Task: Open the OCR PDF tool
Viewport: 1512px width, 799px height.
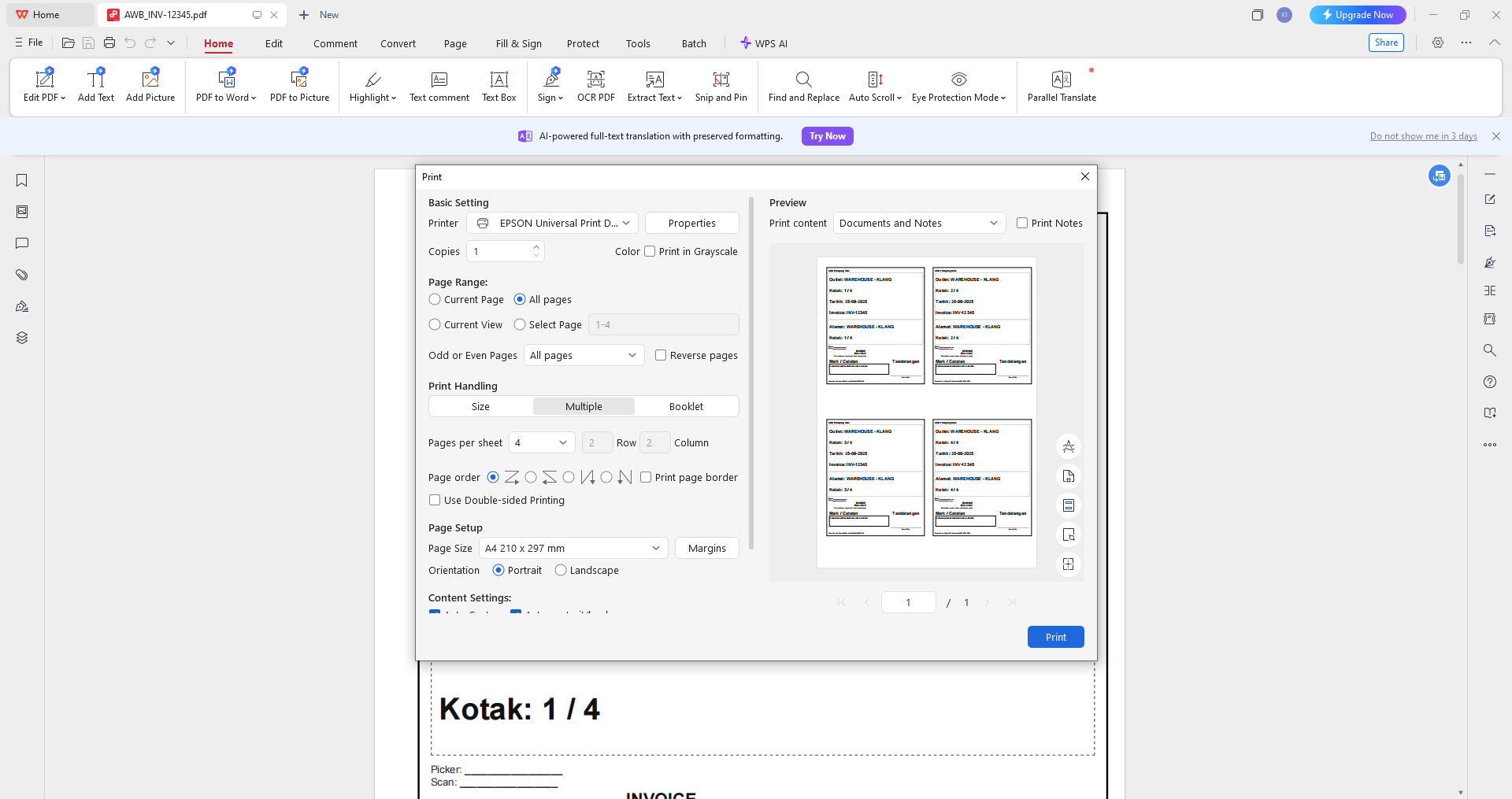Action: click(x=595, y=87)
